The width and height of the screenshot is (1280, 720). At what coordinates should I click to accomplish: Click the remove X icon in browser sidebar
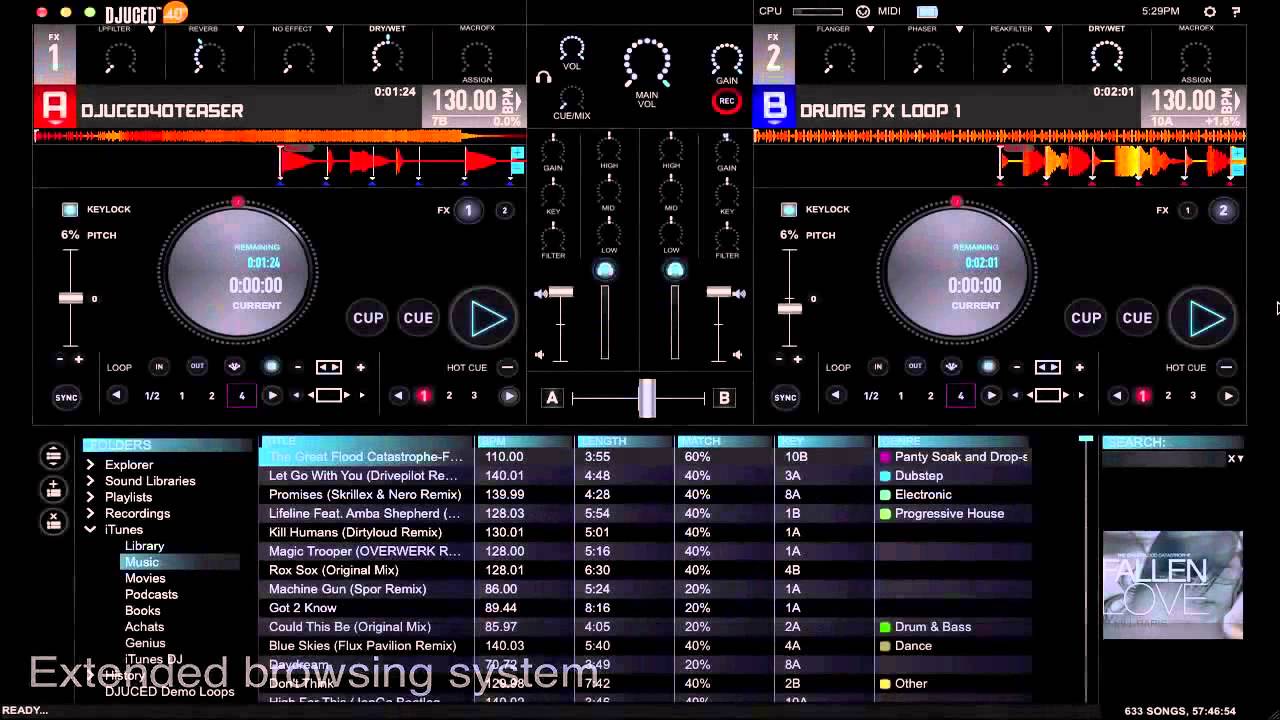(53, 521)
